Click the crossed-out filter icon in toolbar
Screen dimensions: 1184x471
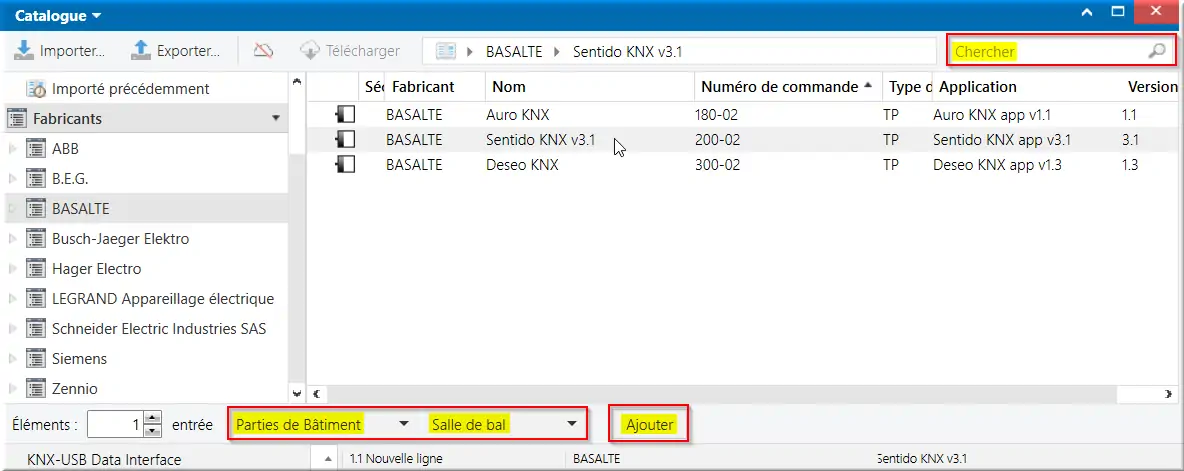point(263,51)
